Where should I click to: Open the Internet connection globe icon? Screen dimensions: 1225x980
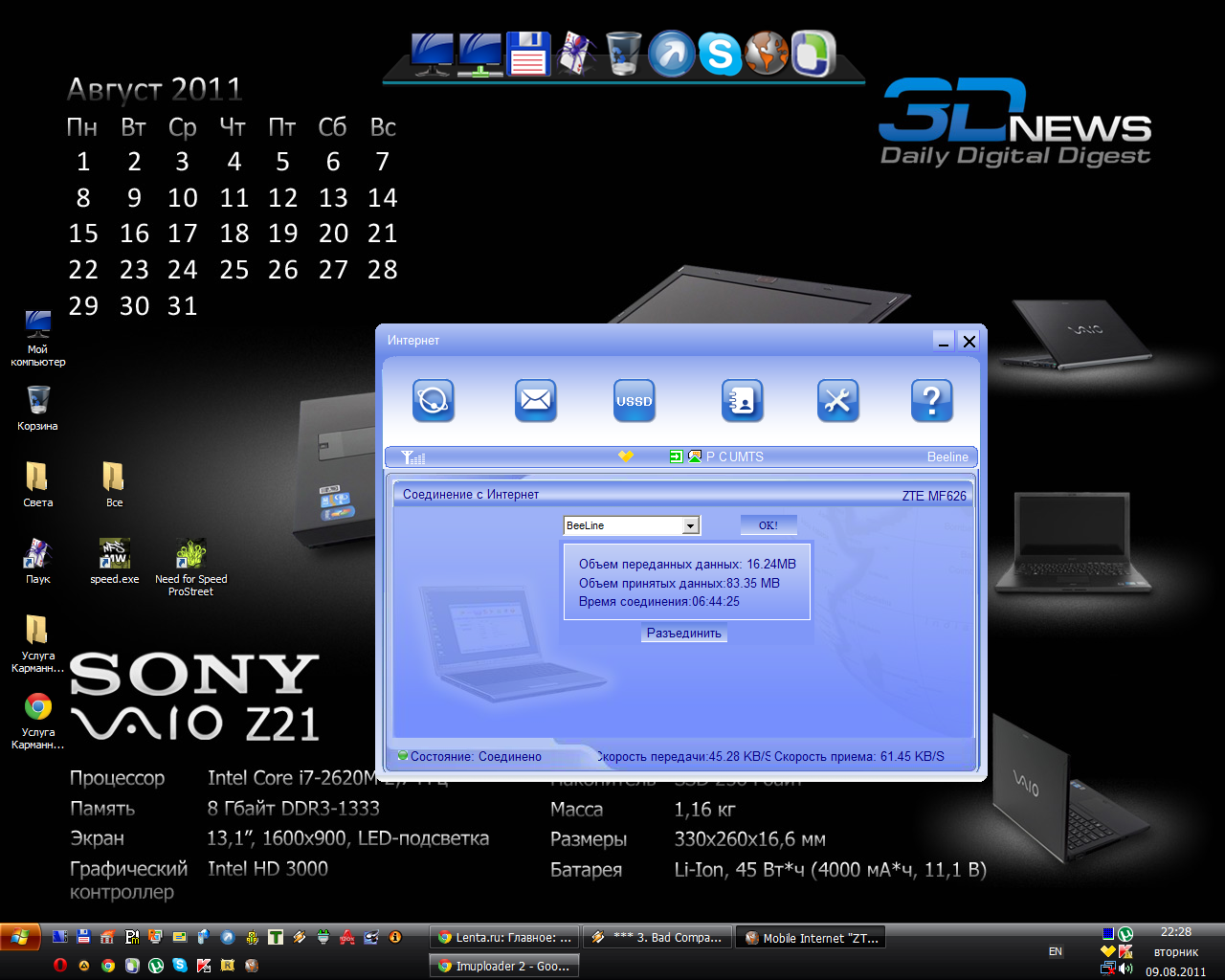[x=434, y=400]
